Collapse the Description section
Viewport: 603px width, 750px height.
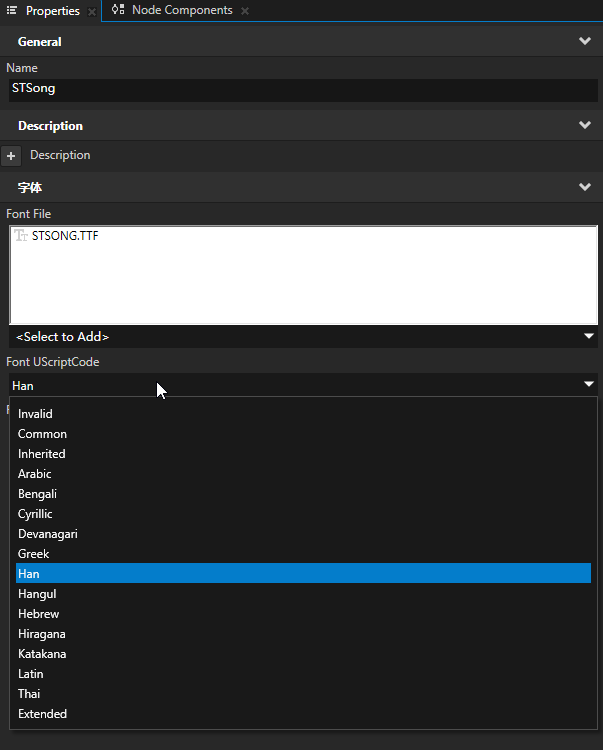coord(584,125)
